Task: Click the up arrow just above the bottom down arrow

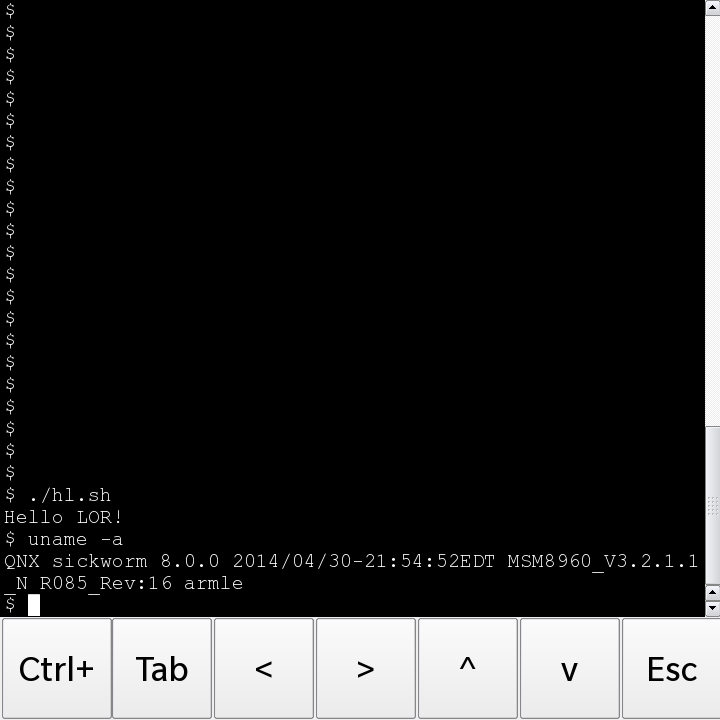Action: (x=713, y=593)
